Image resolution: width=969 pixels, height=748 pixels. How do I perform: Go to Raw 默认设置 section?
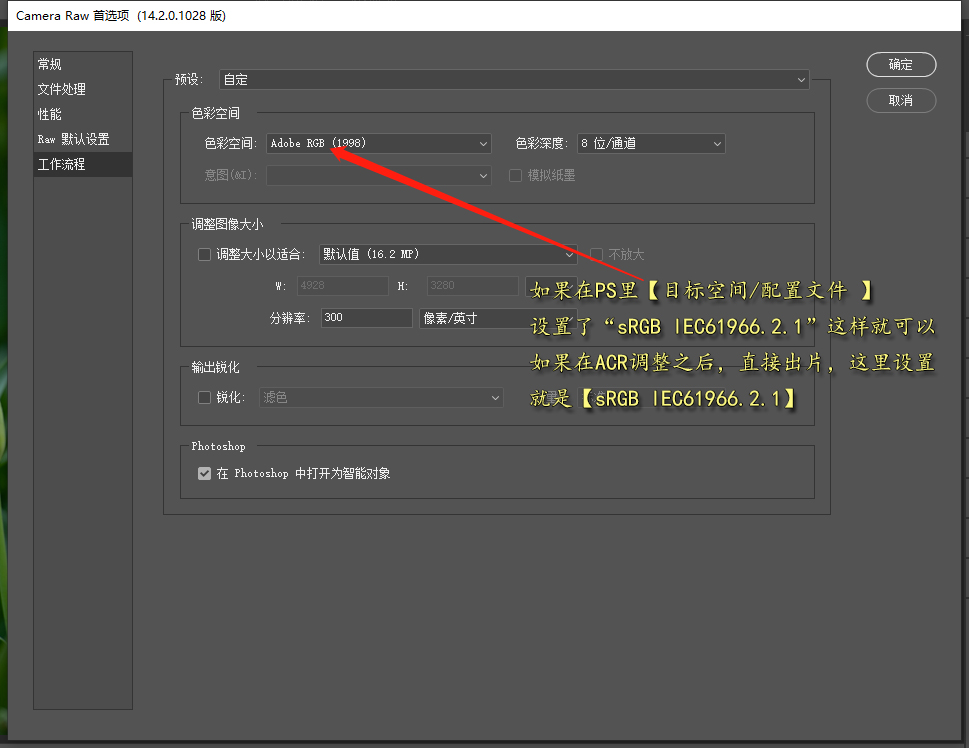73,139
